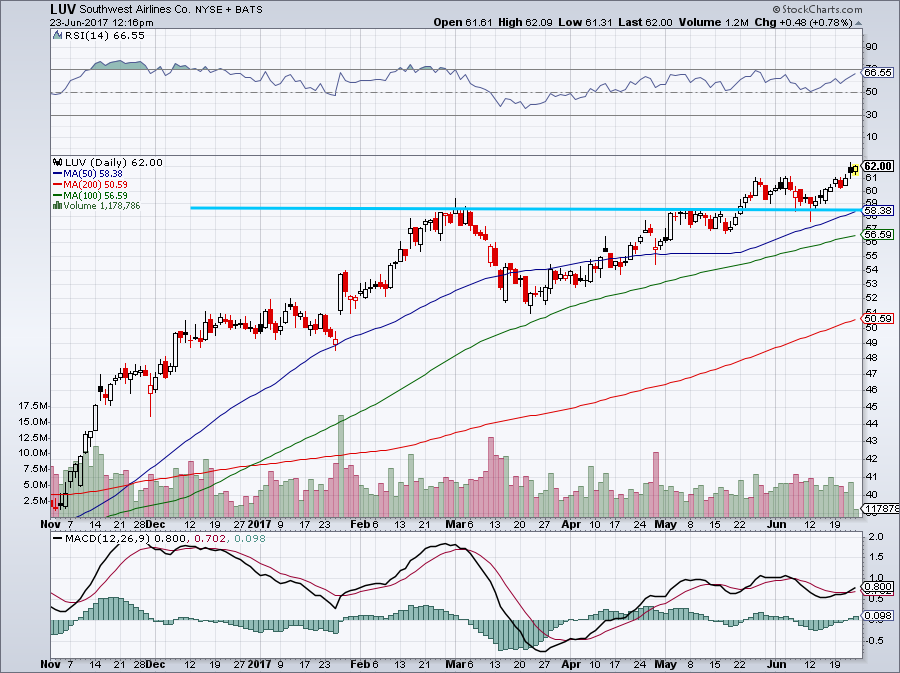Click the 56.59 green tag on price axis
The width and height of the screenshot is (900, 673).
tap(878, 235)
